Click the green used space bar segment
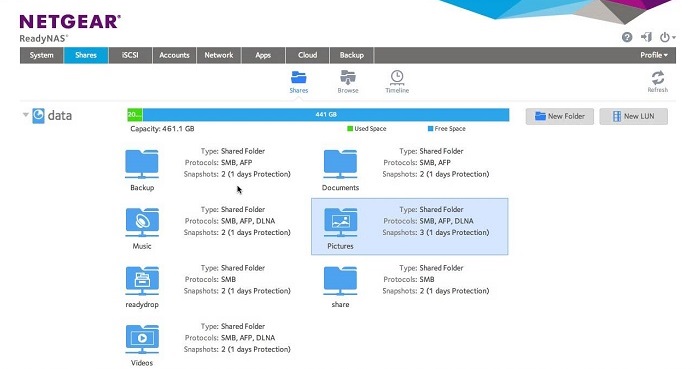 pyautogui.click(x=135, y=115)
